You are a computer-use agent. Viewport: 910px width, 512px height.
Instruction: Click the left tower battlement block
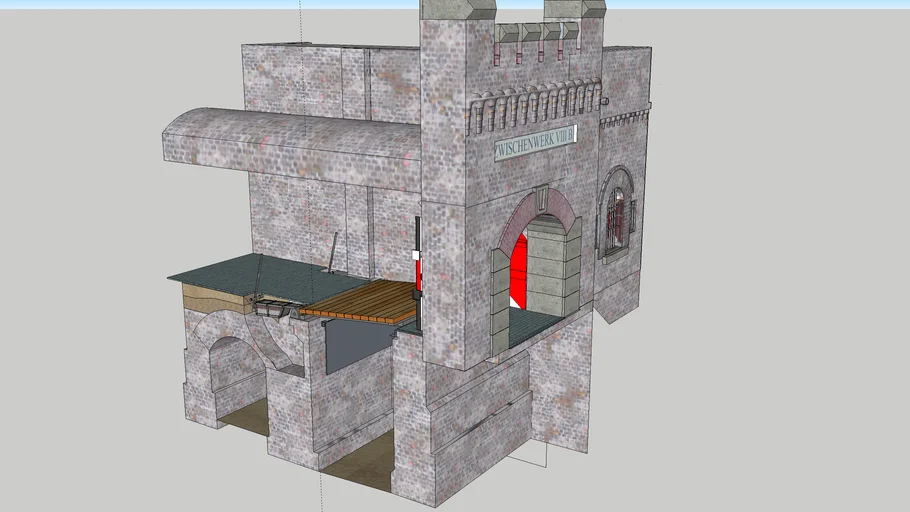[458, 9]
